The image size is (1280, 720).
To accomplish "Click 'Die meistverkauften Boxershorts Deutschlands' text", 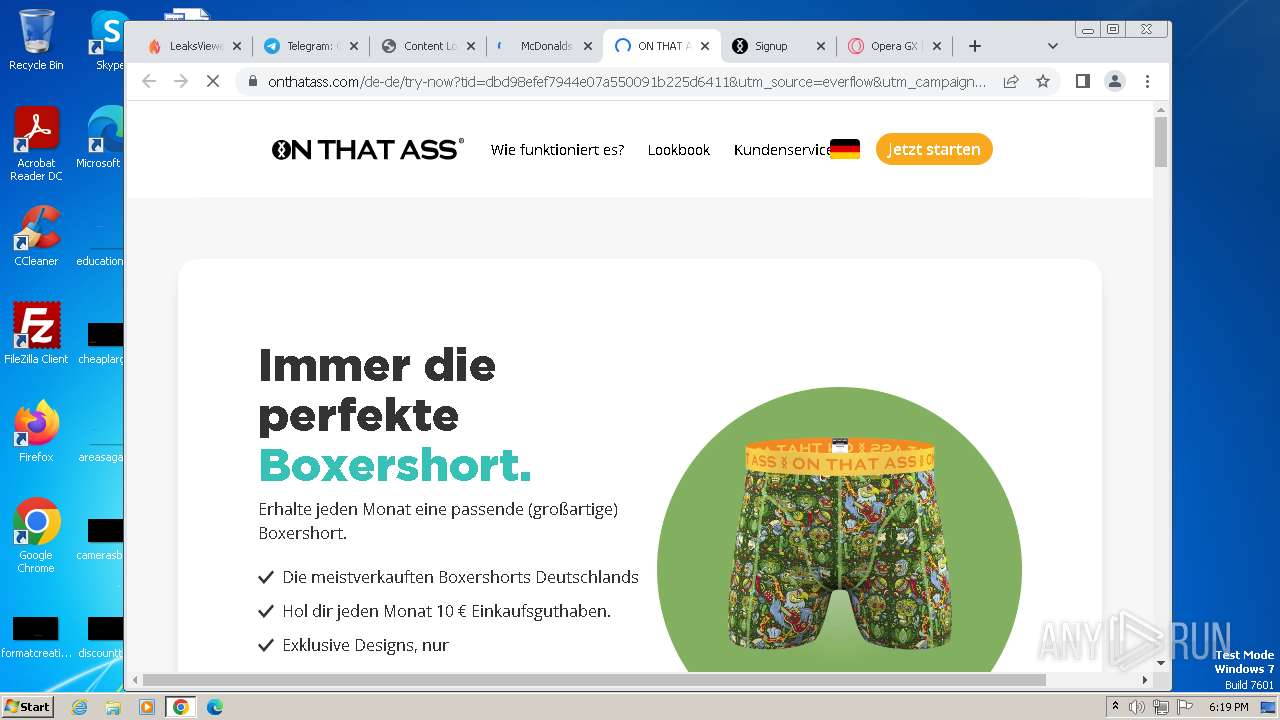I will pos(461,577).
